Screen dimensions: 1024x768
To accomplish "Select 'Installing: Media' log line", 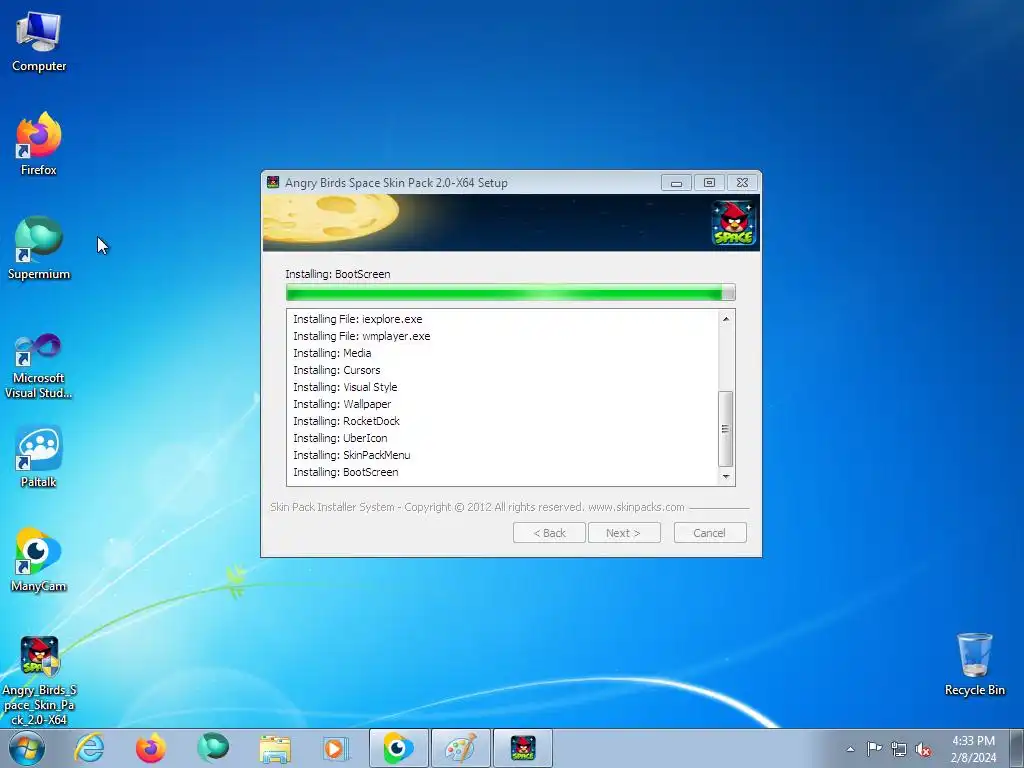I will pyautogui.click(x=332, y=353).
